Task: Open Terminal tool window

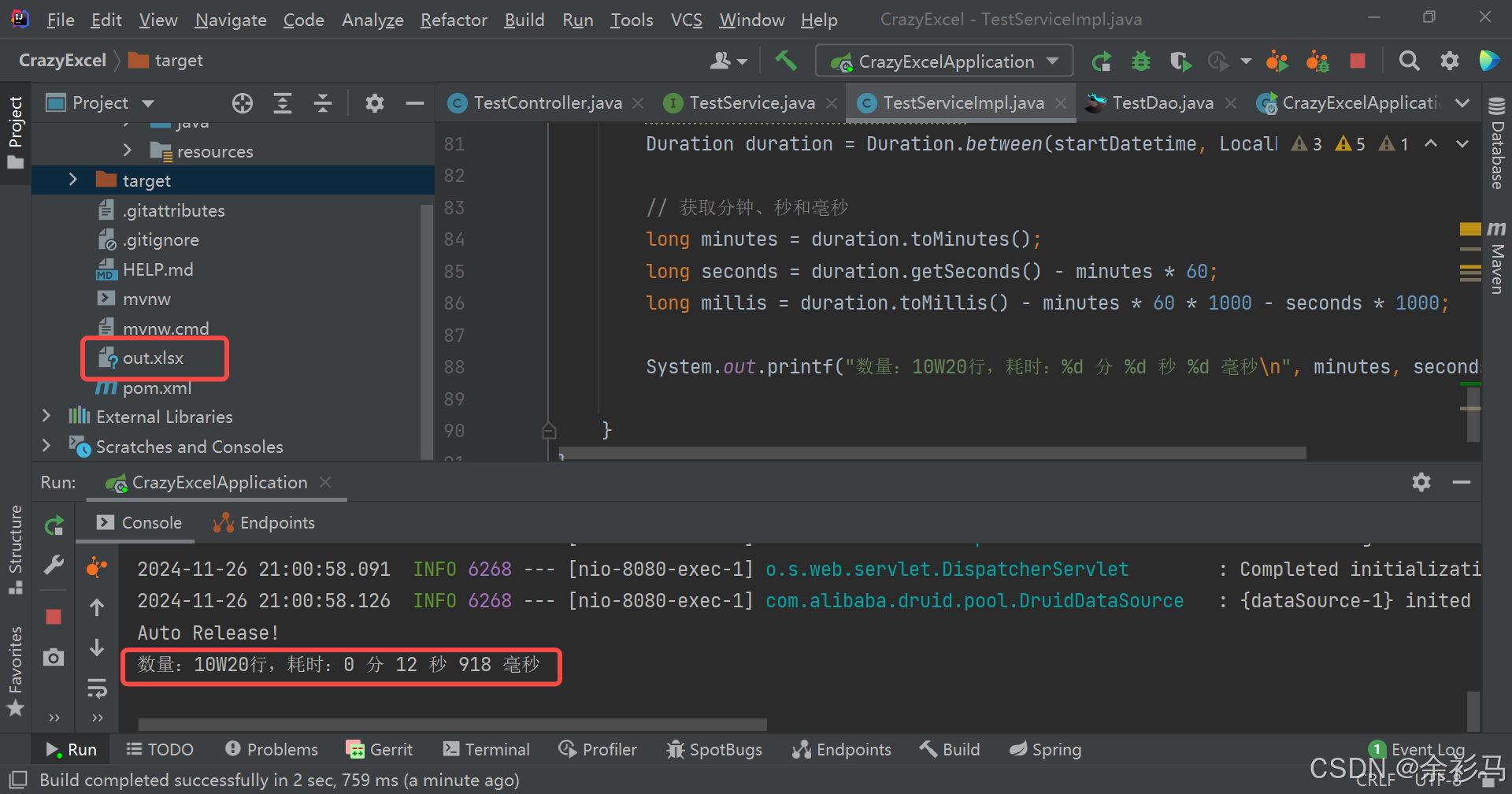Action: click(x=487, y=749)
